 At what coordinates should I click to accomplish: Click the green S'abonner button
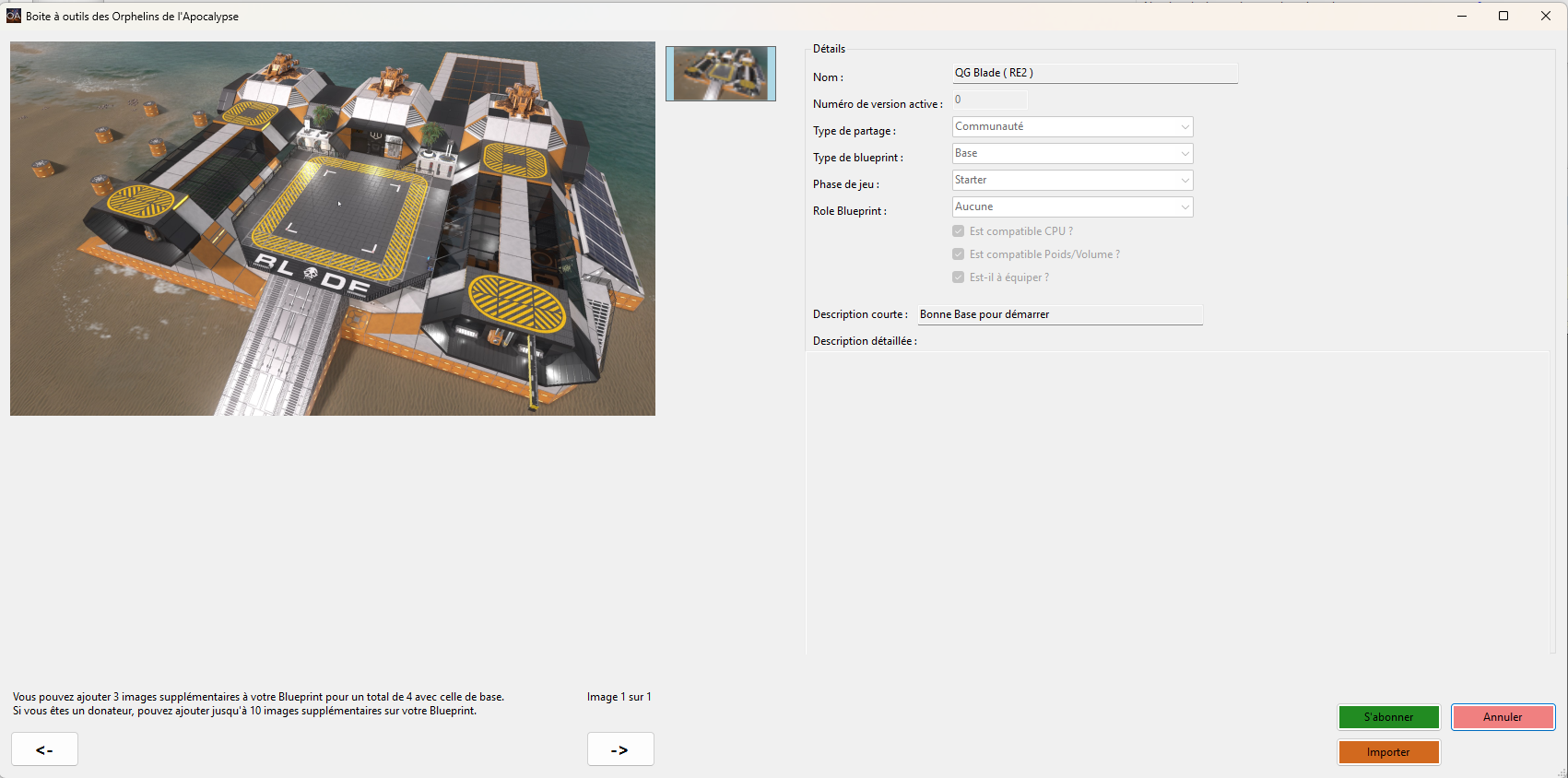1388,717
